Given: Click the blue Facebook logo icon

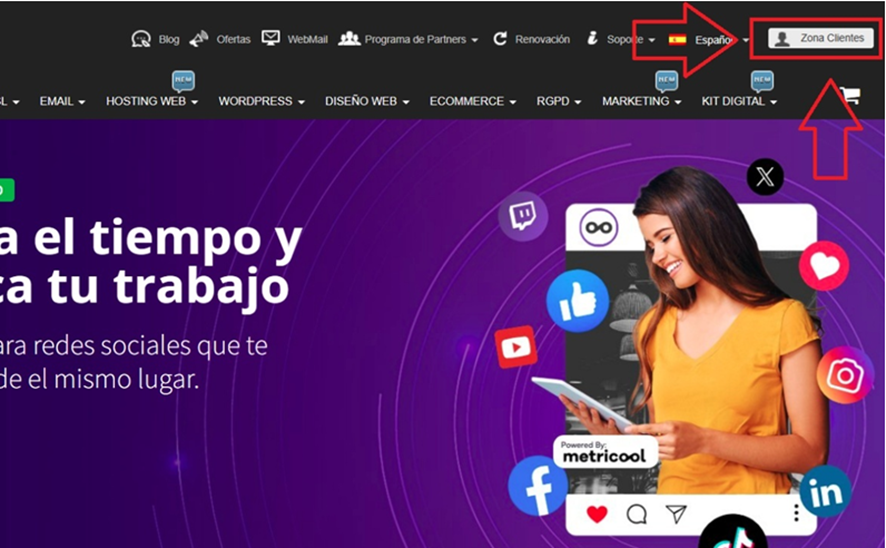Looking at the screenshot, I should click(538, 486).
